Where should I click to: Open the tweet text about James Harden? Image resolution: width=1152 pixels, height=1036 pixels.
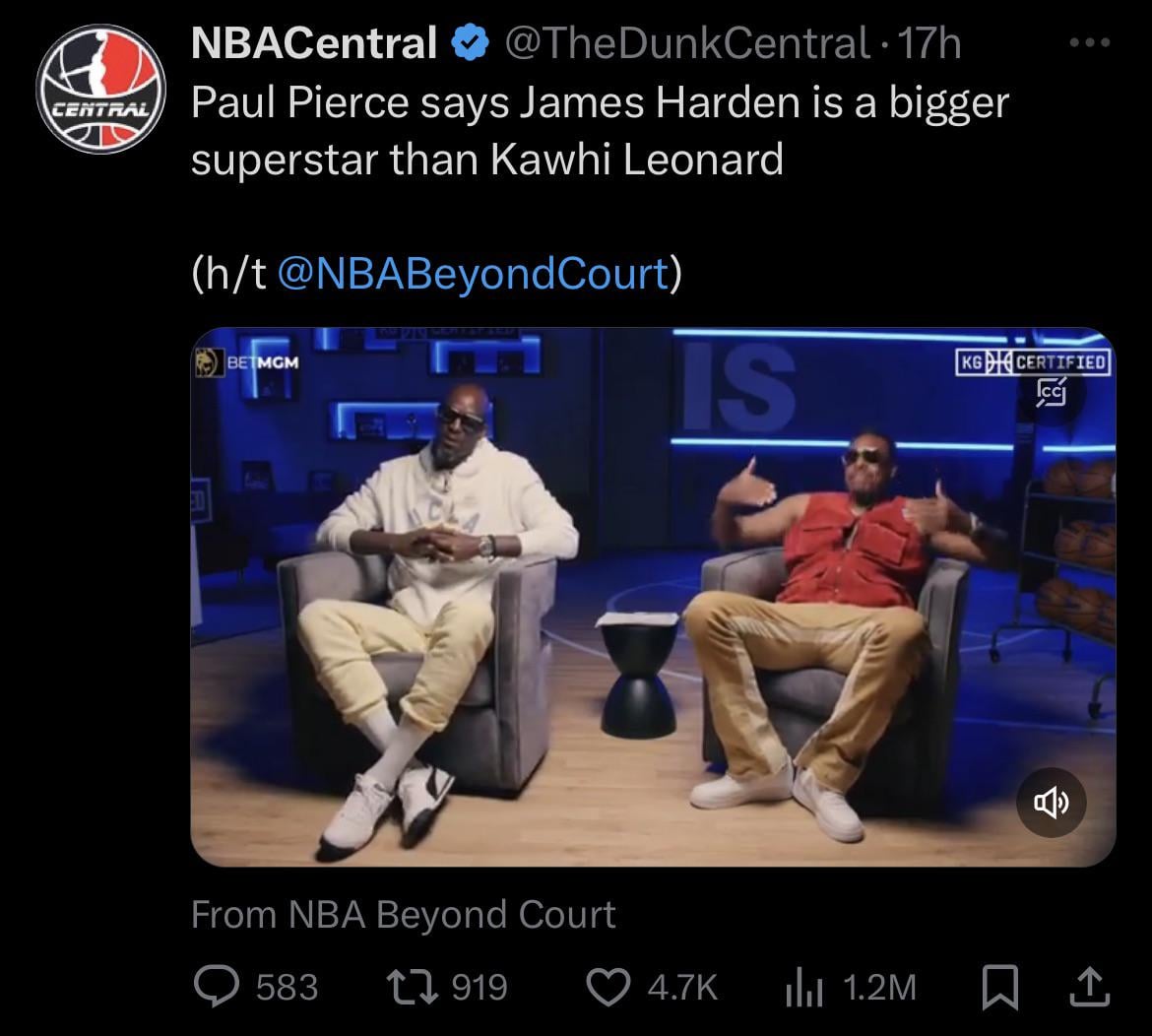click(x=601, y=130)
